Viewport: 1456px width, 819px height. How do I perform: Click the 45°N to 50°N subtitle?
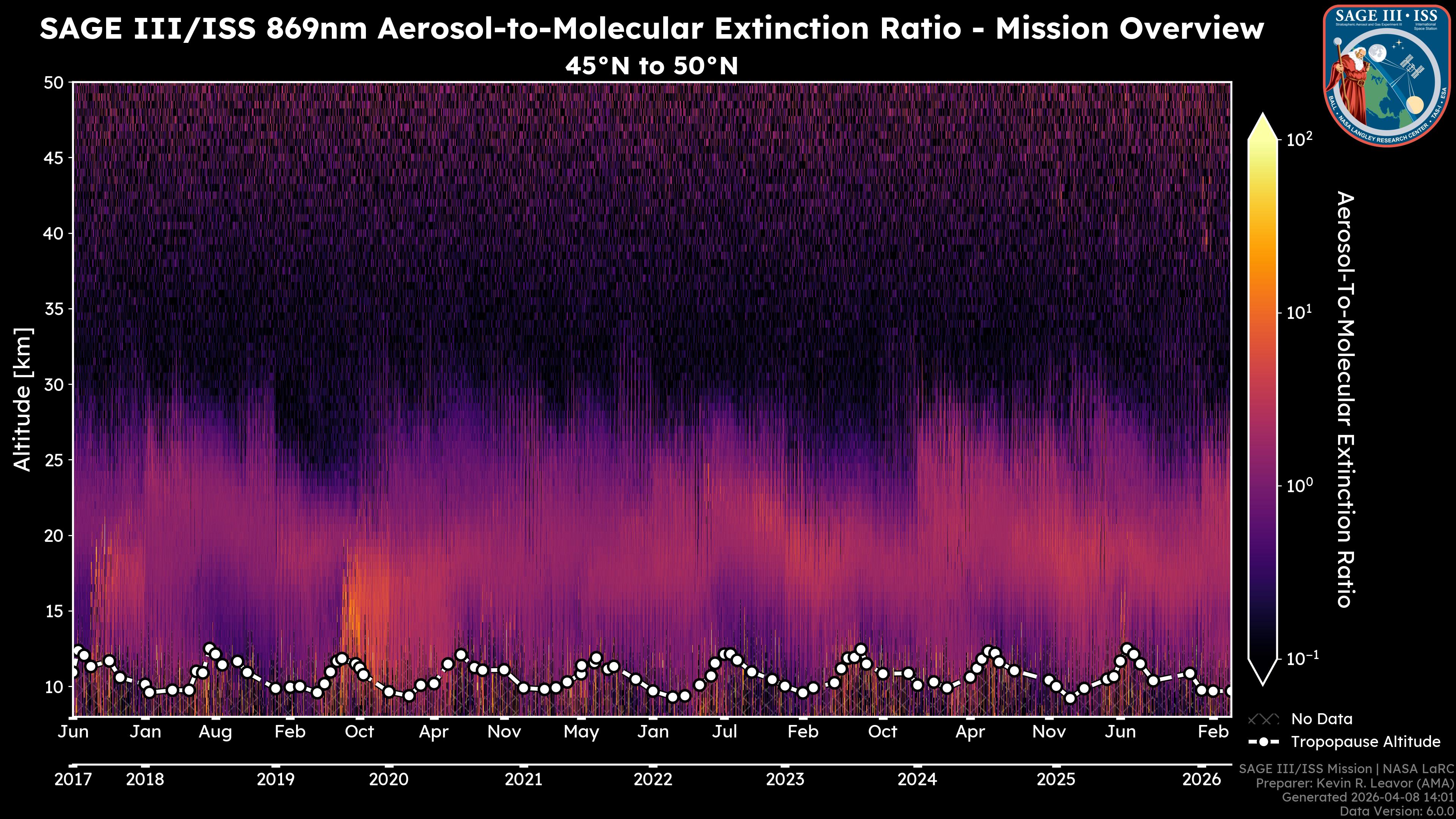[652, 66]
